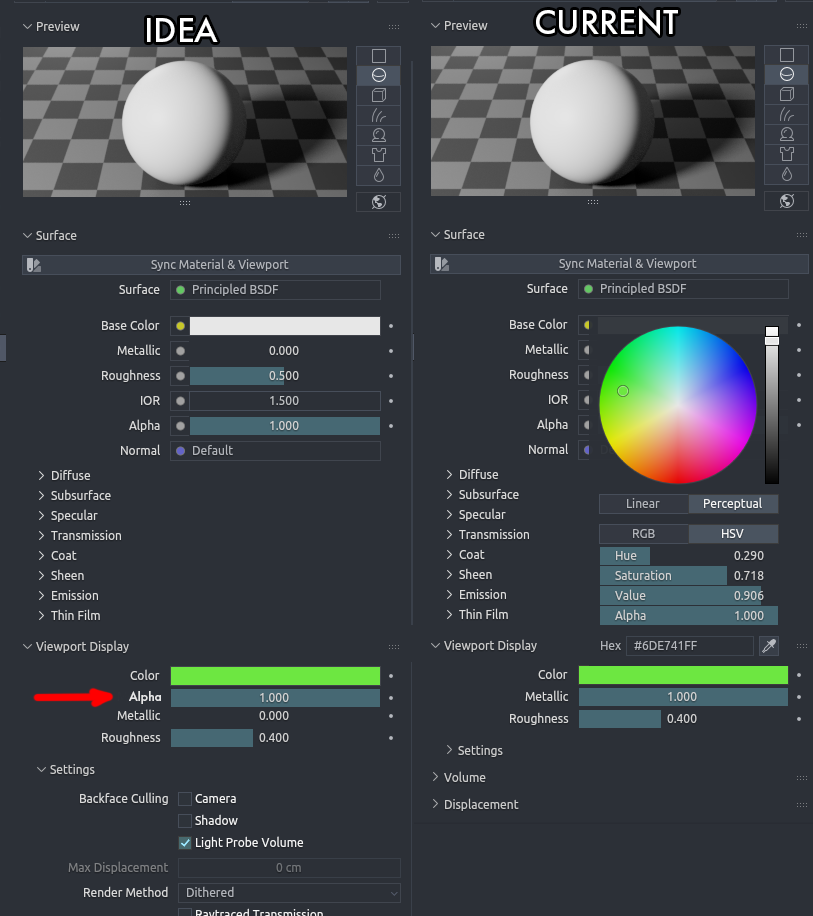This screenshot has width=813, height=916.
Task: Enable Backface Culling Camera checkbox
Action: point(185,799)
